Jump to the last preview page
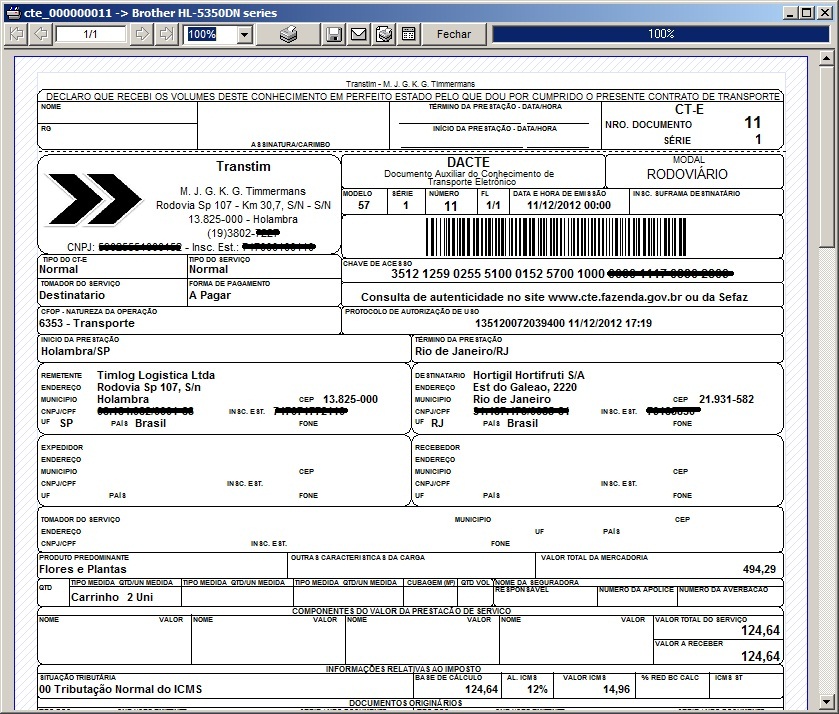This screenshot has width=839, height=714. 166,34
